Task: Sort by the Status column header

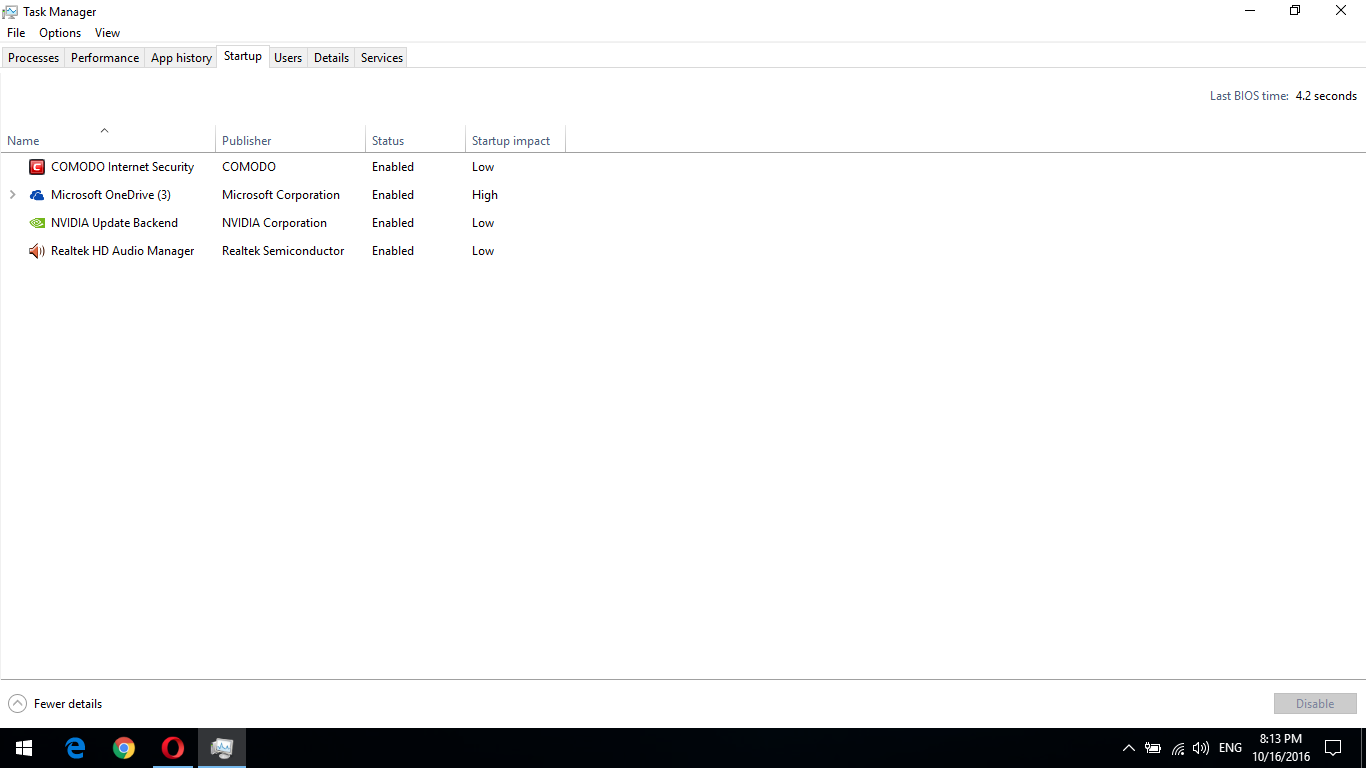Action: [x=416, y=139]
